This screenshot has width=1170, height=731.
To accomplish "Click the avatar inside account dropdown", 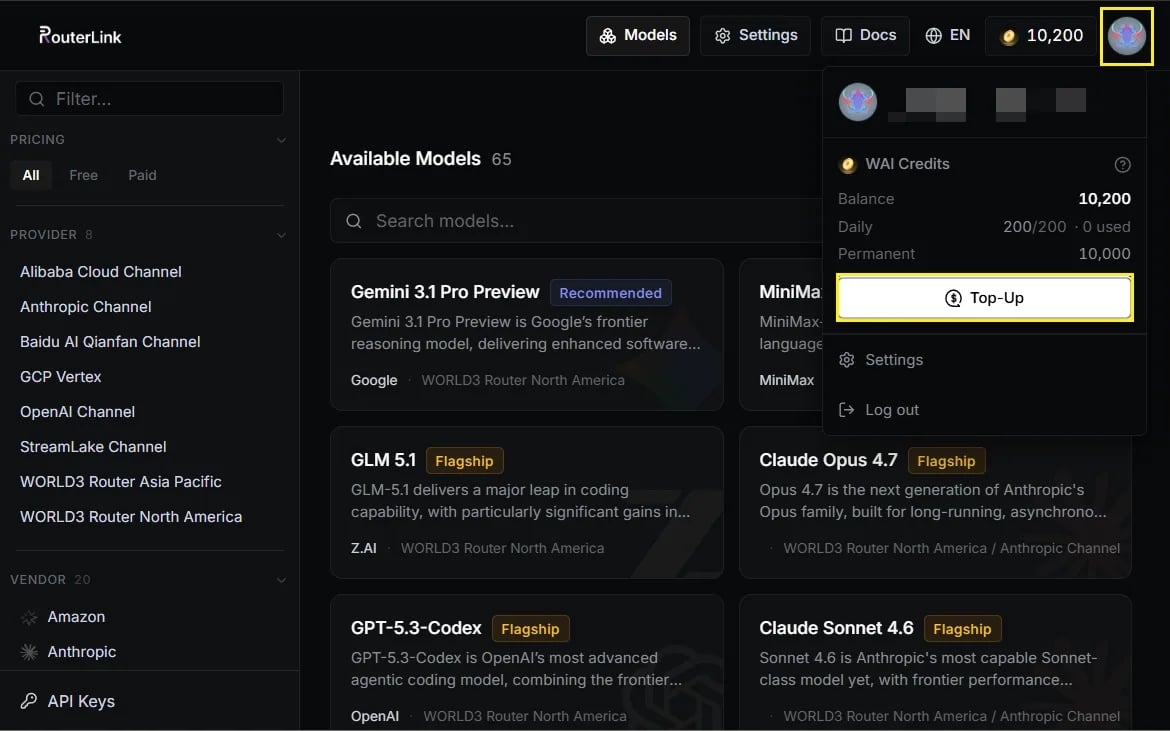I will pyautogui.click(x=857, y=101).
